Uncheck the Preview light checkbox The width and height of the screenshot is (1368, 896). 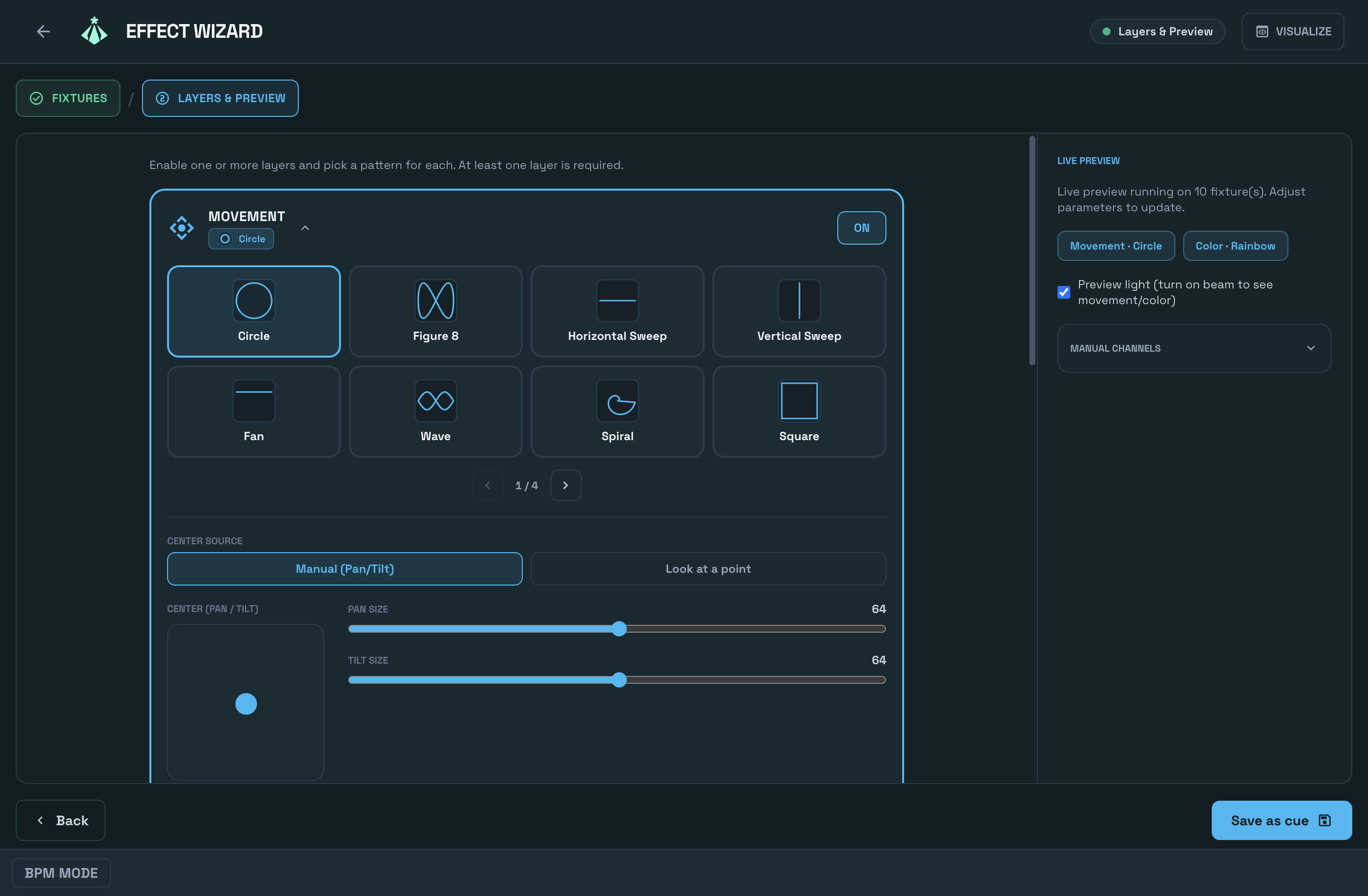tap(1064, 293)
